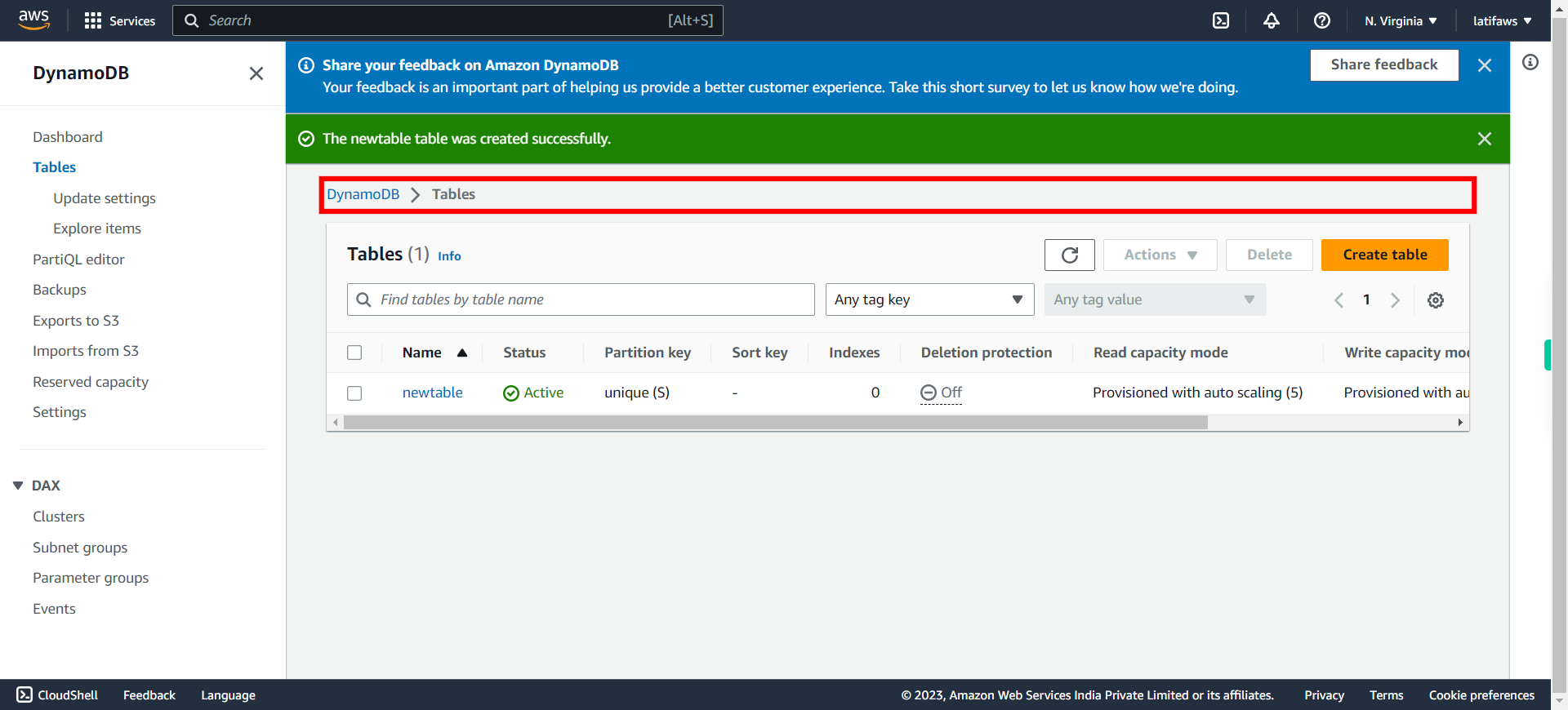The image size is (1568, 710).
Task: Open the help question mark icon
Action: (1322, 20)
